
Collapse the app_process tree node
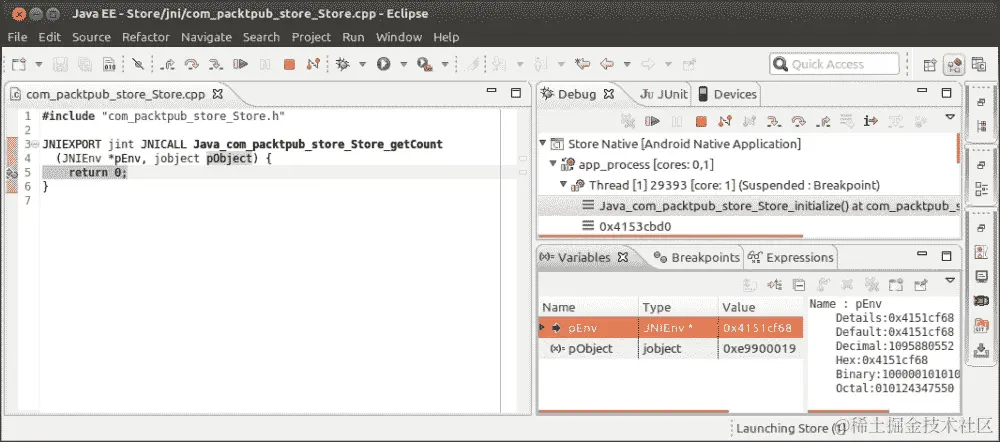coord(553,165)
